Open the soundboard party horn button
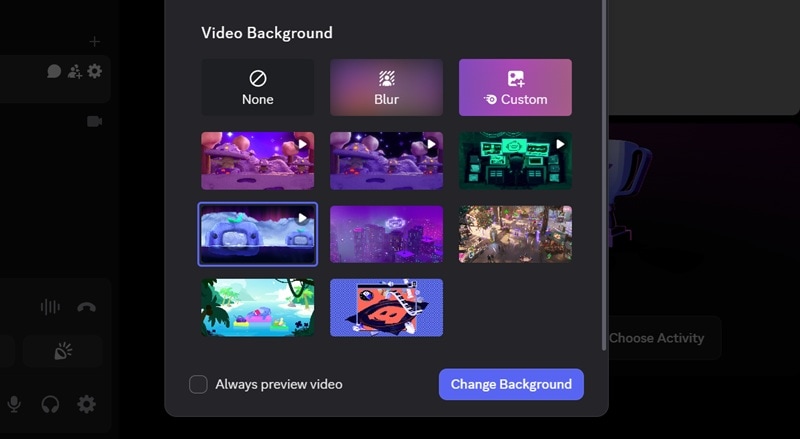This screenshot has height=439, width=800. click(x=63, y=352)
